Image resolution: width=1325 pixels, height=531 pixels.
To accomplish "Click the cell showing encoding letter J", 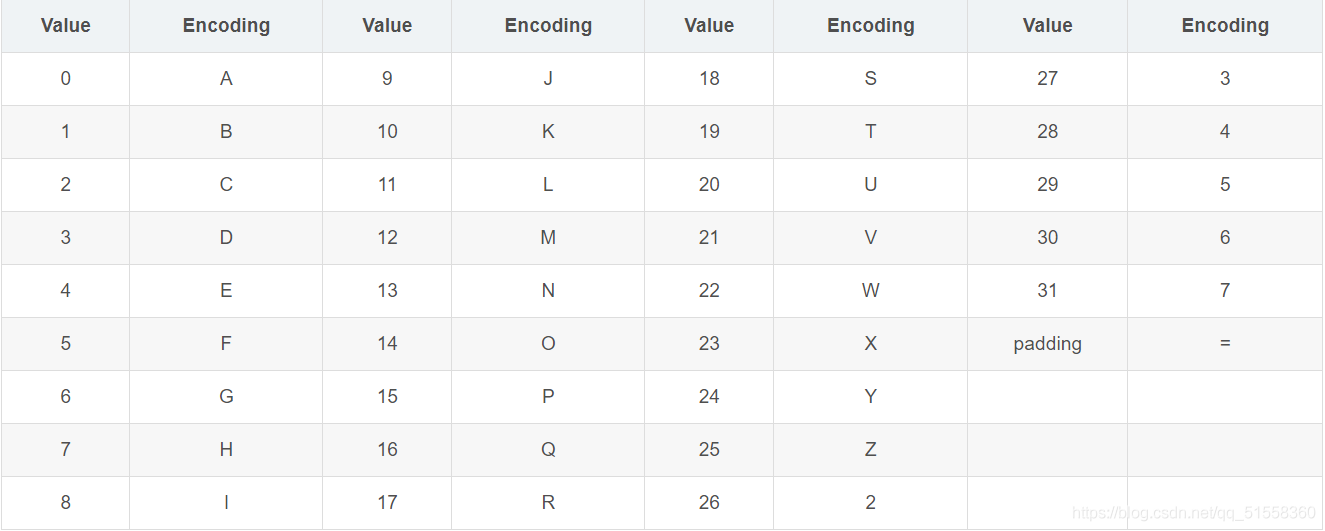I will coord(548,79).
